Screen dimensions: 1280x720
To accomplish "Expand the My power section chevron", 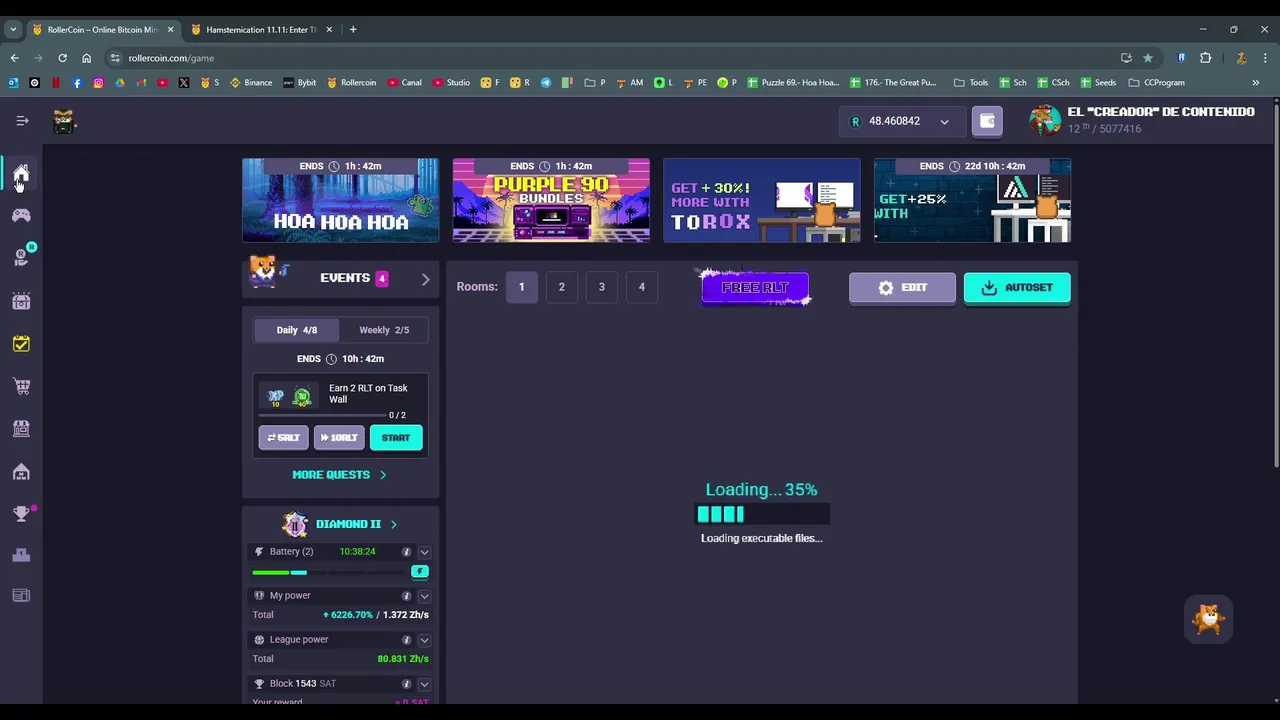I will click(x=424, y=596).
